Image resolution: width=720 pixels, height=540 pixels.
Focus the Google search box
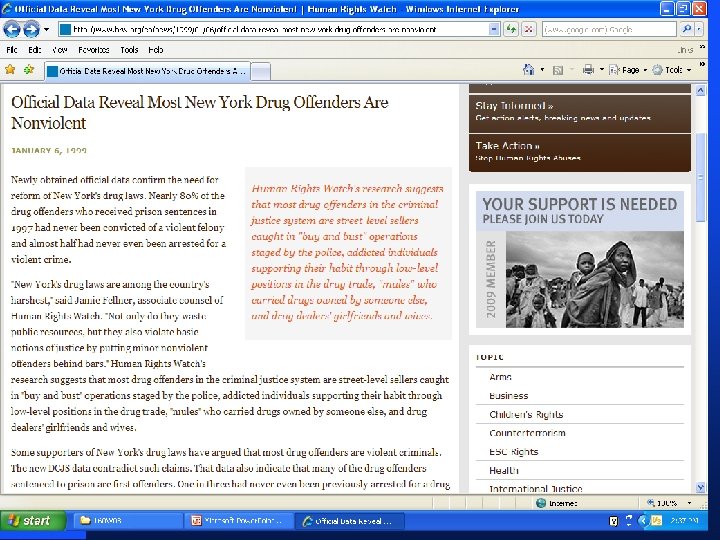608,30
